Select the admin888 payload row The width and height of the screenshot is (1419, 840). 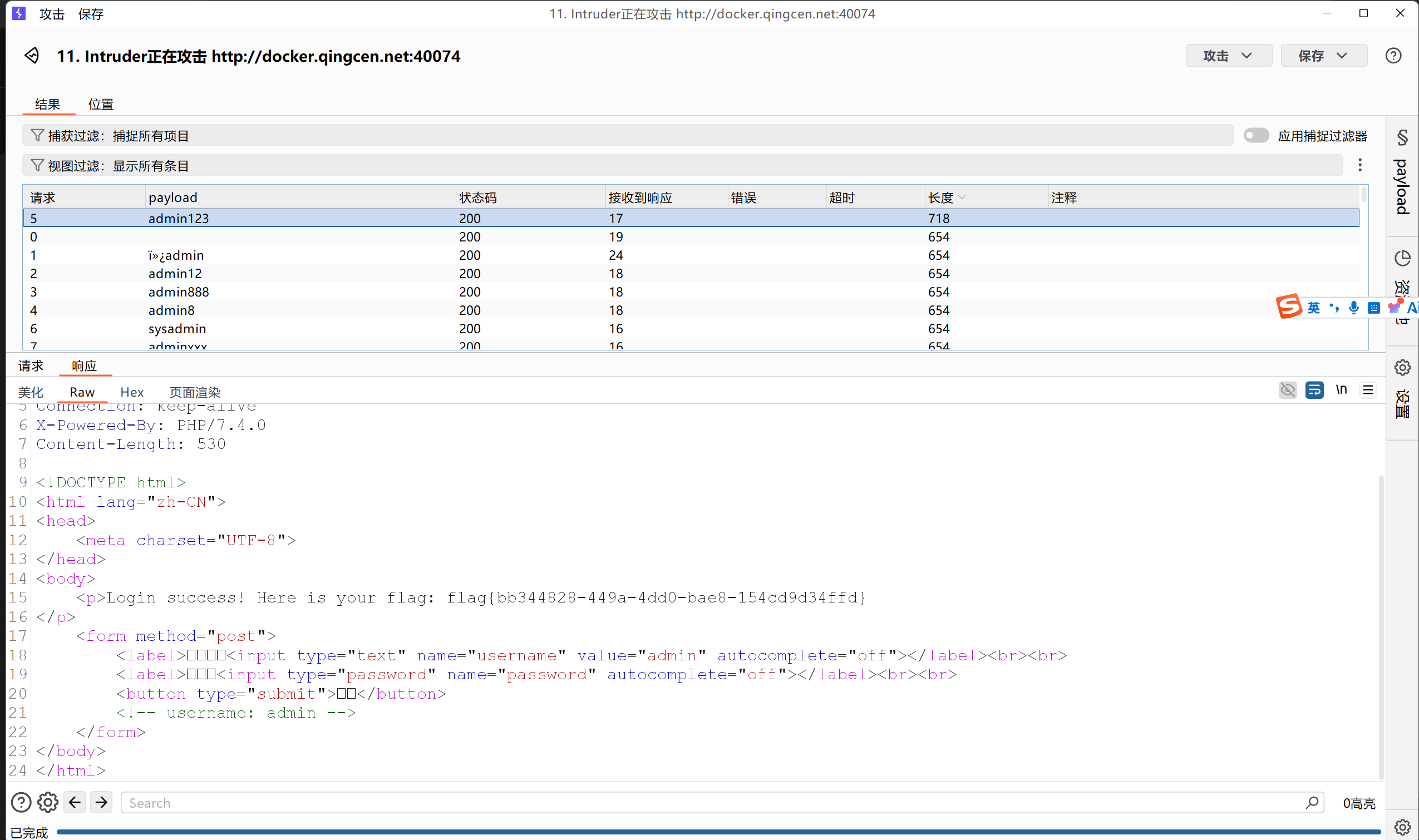(179, 292)
